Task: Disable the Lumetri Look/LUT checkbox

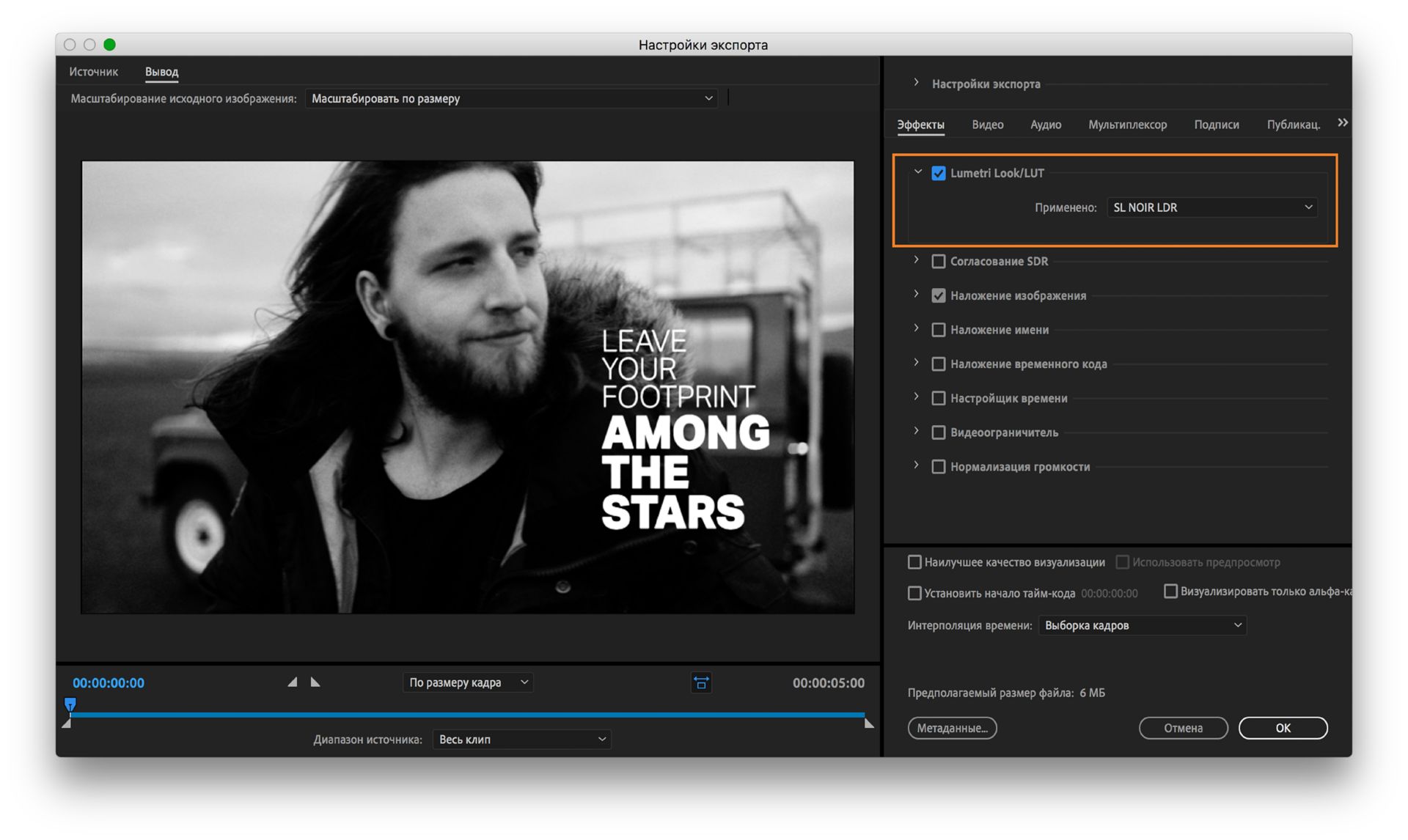Action: tap(938, 173)
